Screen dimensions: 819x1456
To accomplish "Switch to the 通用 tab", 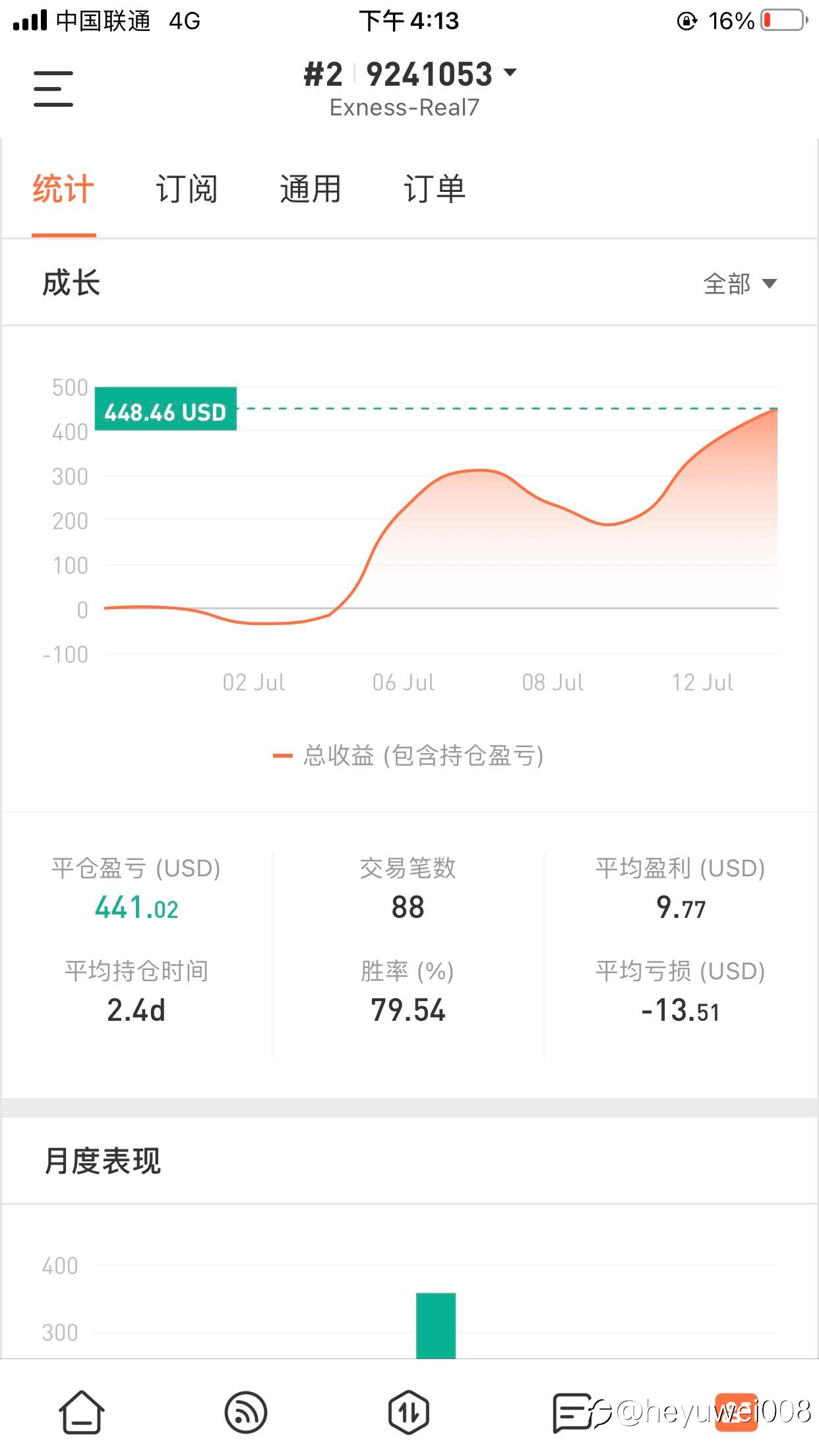I will 311,189.
